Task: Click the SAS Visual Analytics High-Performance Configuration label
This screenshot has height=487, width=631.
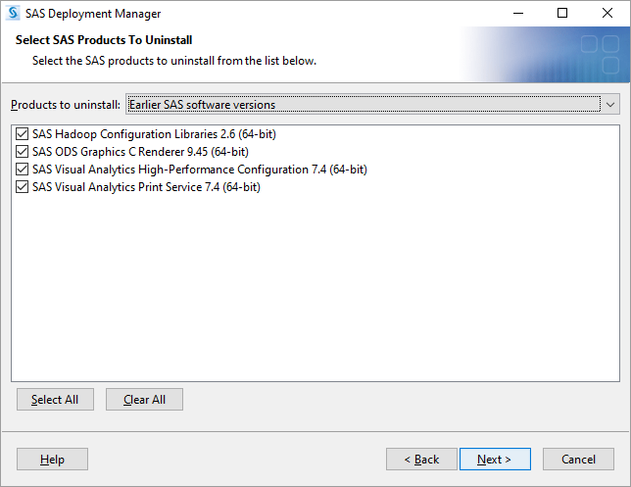Action: coord(199,169)
